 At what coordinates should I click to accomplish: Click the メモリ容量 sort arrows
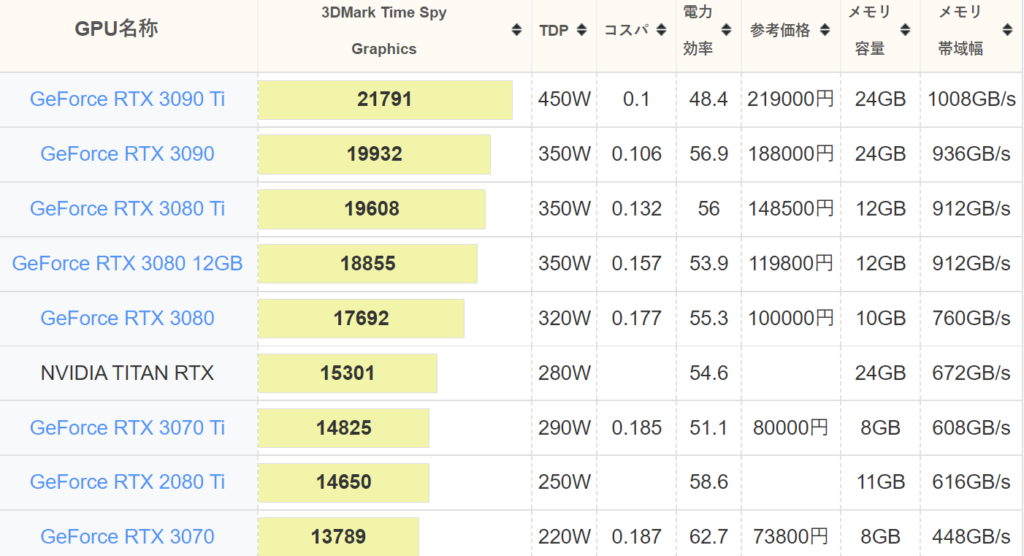point(905,30)
